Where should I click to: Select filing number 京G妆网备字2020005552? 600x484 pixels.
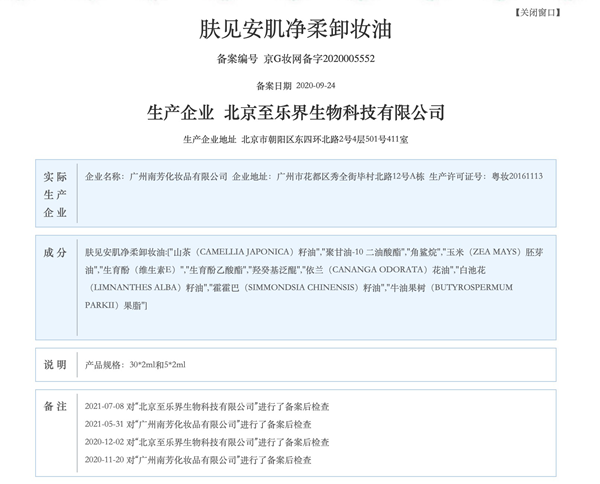coord(319,59)
